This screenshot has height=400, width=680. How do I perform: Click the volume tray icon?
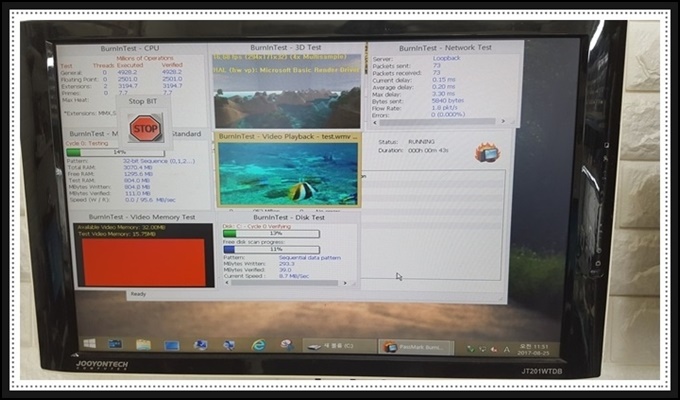(494, 349)
